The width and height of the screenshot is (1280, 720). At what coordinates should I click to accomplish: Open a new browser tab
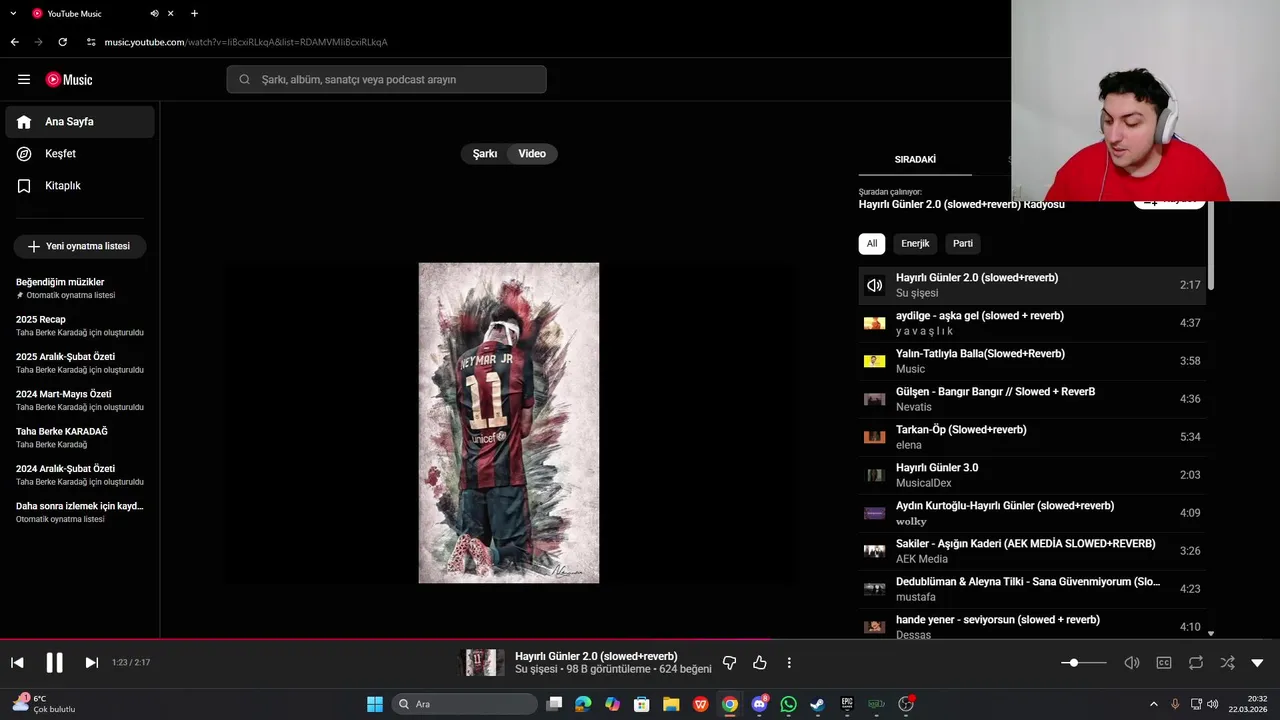[x=194, y=14]
